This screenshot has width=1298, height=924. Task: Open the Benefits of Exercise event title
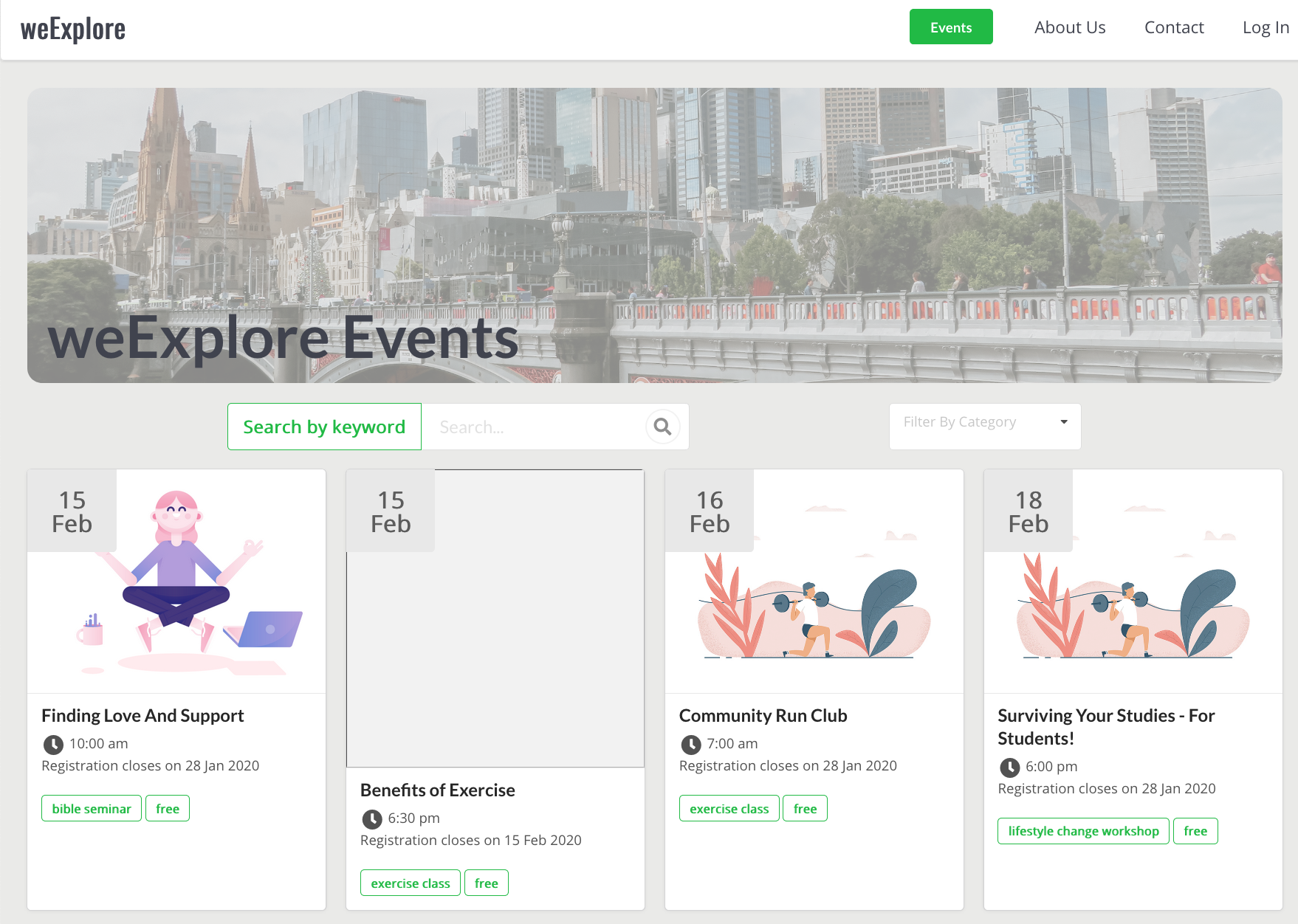437,790
